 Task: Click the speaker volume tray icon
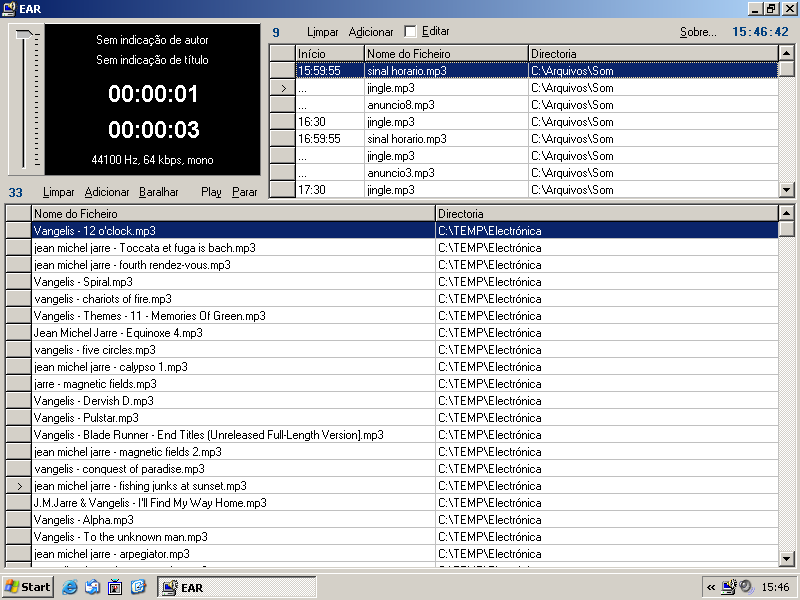(746, 587)
